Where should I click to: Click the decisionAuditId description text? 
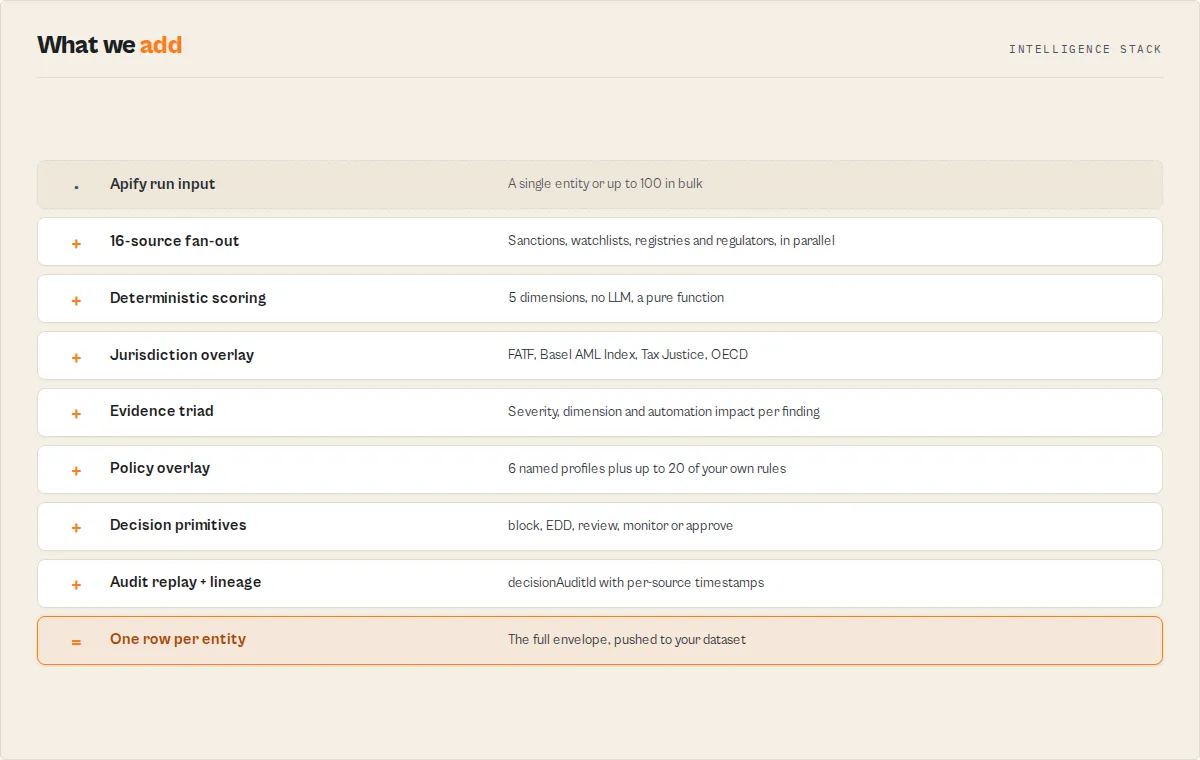[x=636, y=582]
